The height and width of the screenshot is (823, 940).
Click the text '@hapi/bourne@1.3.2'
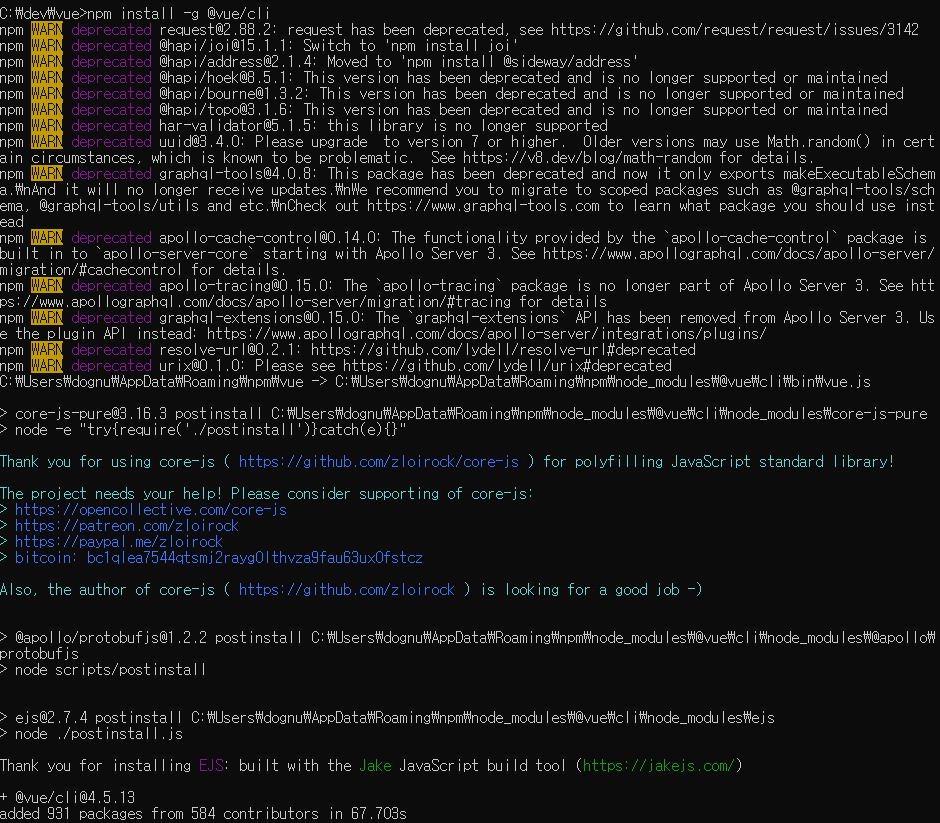pos(234,94)
